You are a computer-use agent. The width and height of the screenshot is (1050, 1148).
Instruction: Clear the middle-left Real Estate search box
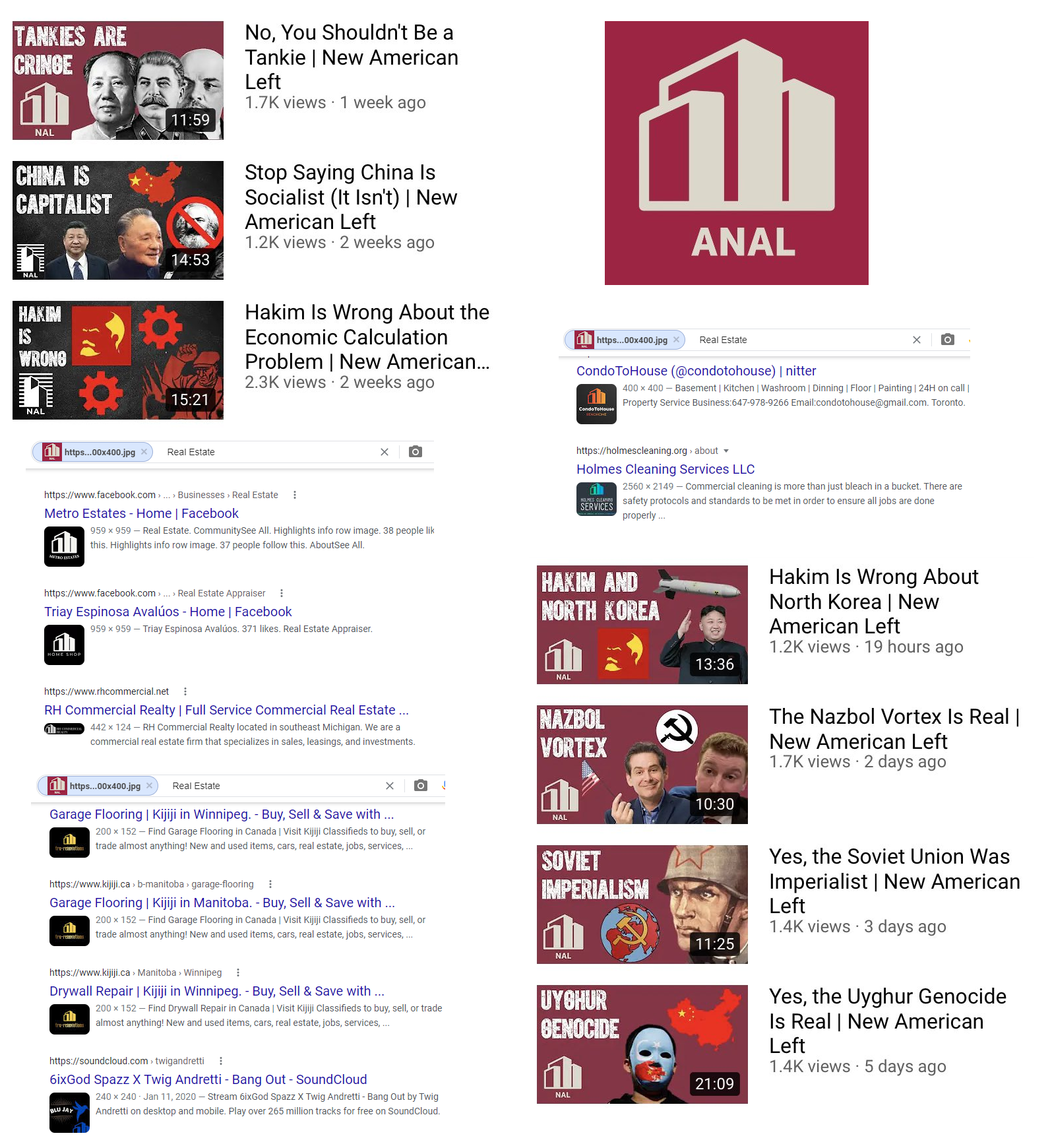pyautogui.click(x=385, y=452)
